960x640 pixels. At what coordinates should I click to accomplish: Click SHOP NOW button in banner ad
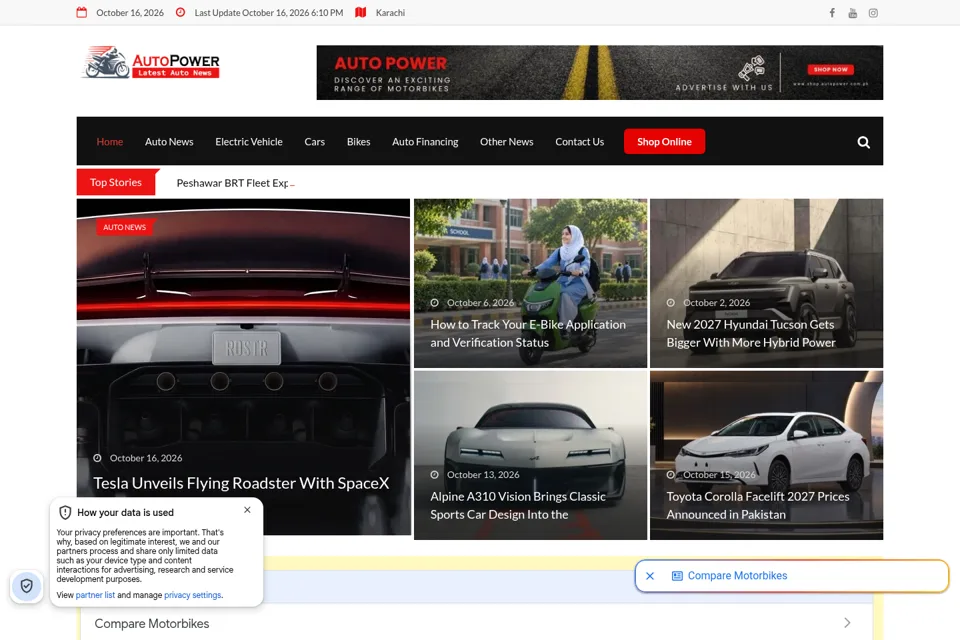830,69
